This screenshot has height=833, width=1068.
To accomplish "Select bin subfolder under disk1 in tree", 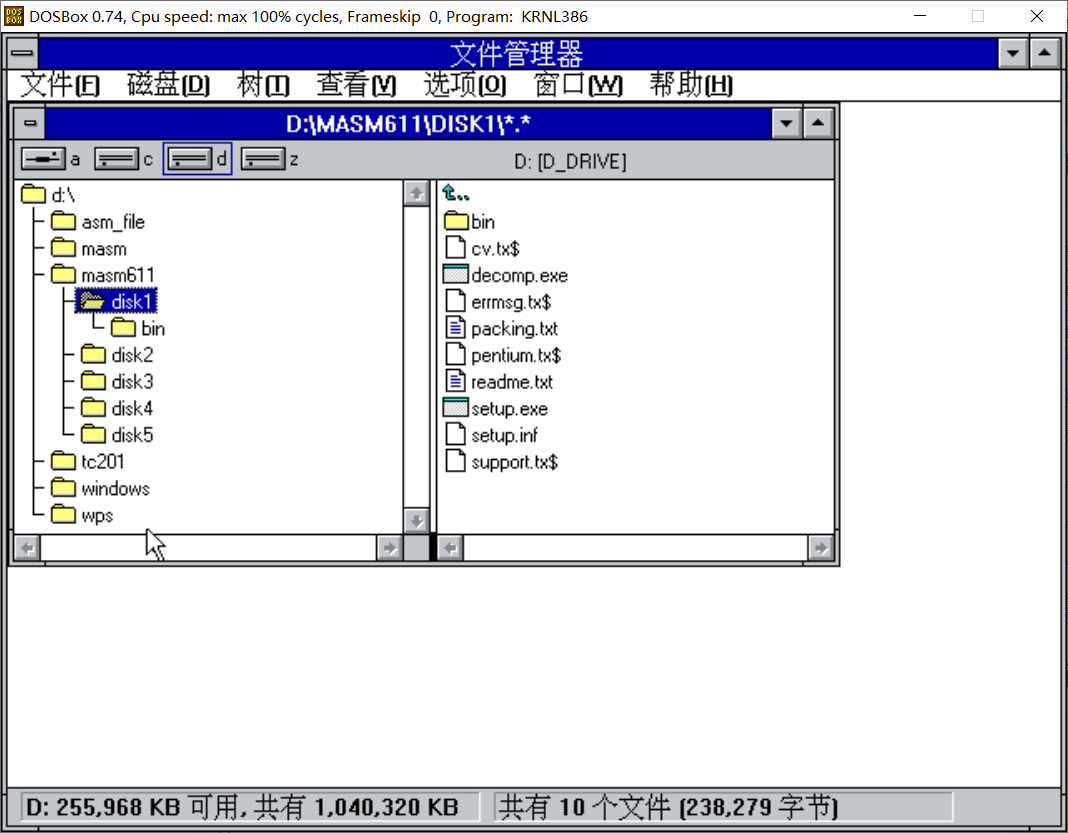I will [x=138, y=328].
